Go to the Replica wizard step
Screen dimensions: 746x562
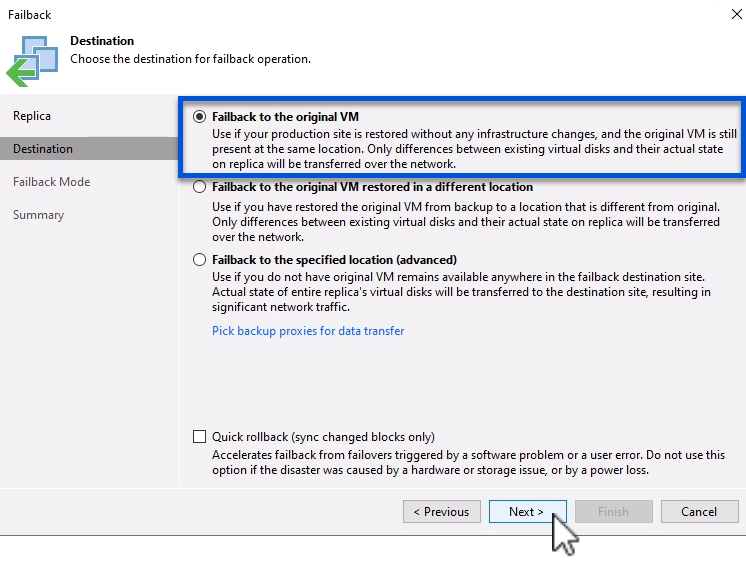click(x=32, y=116)
